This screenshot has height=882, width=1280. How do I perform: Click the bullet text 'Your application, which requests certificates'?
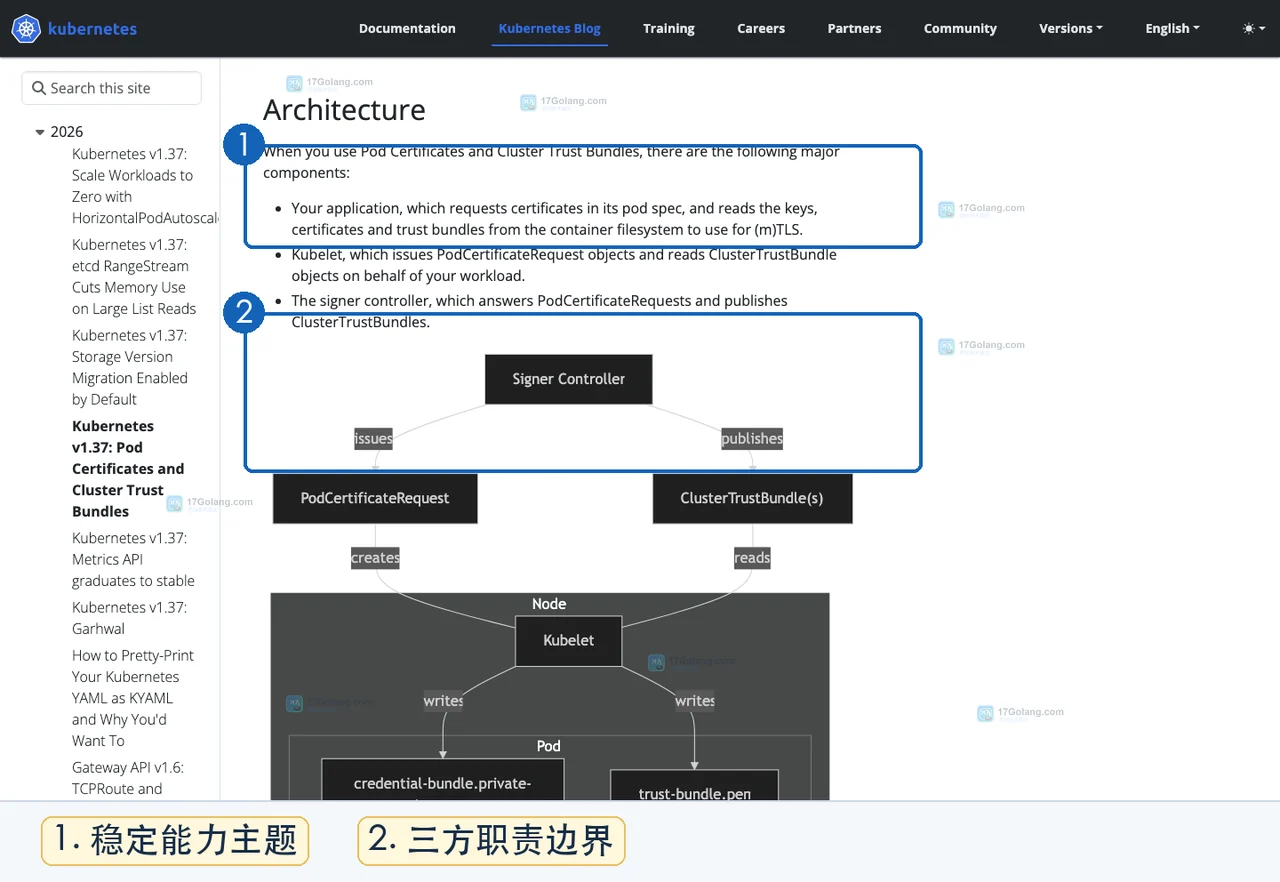(x=554, y=219)
